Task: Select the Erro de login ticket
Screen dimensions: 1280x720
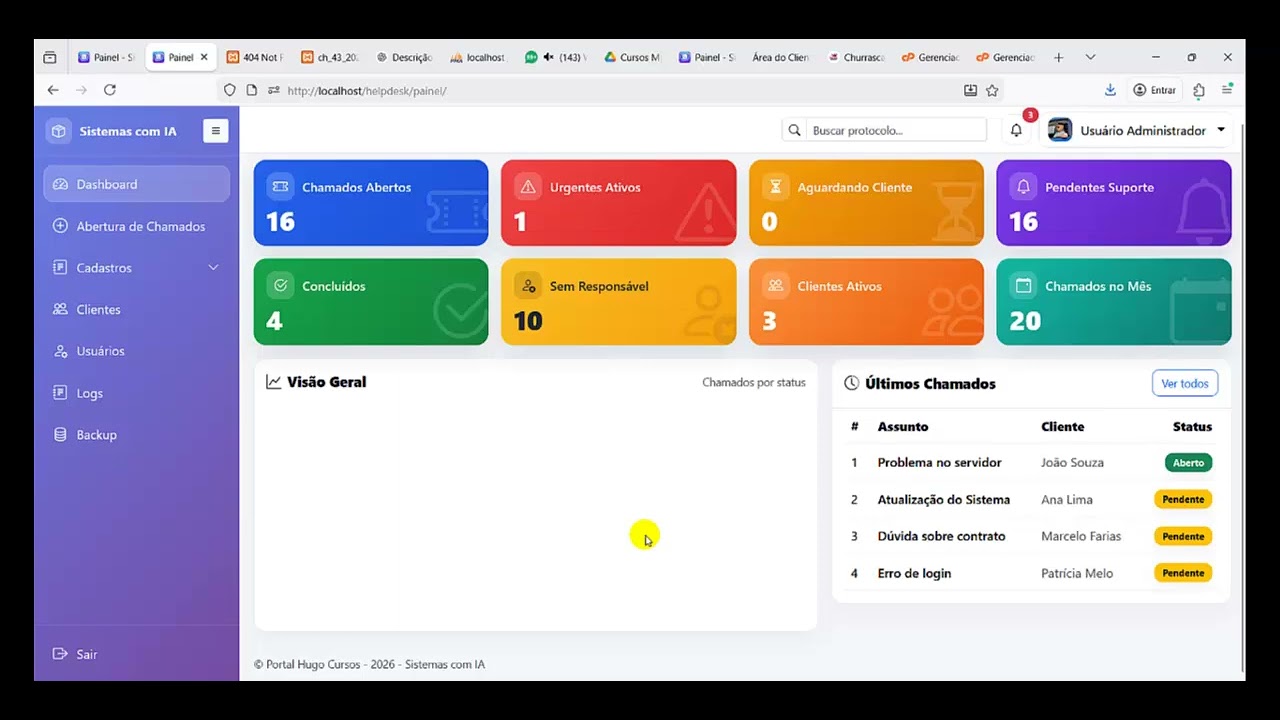Action: pyautogui.click(x=914, y=573)
